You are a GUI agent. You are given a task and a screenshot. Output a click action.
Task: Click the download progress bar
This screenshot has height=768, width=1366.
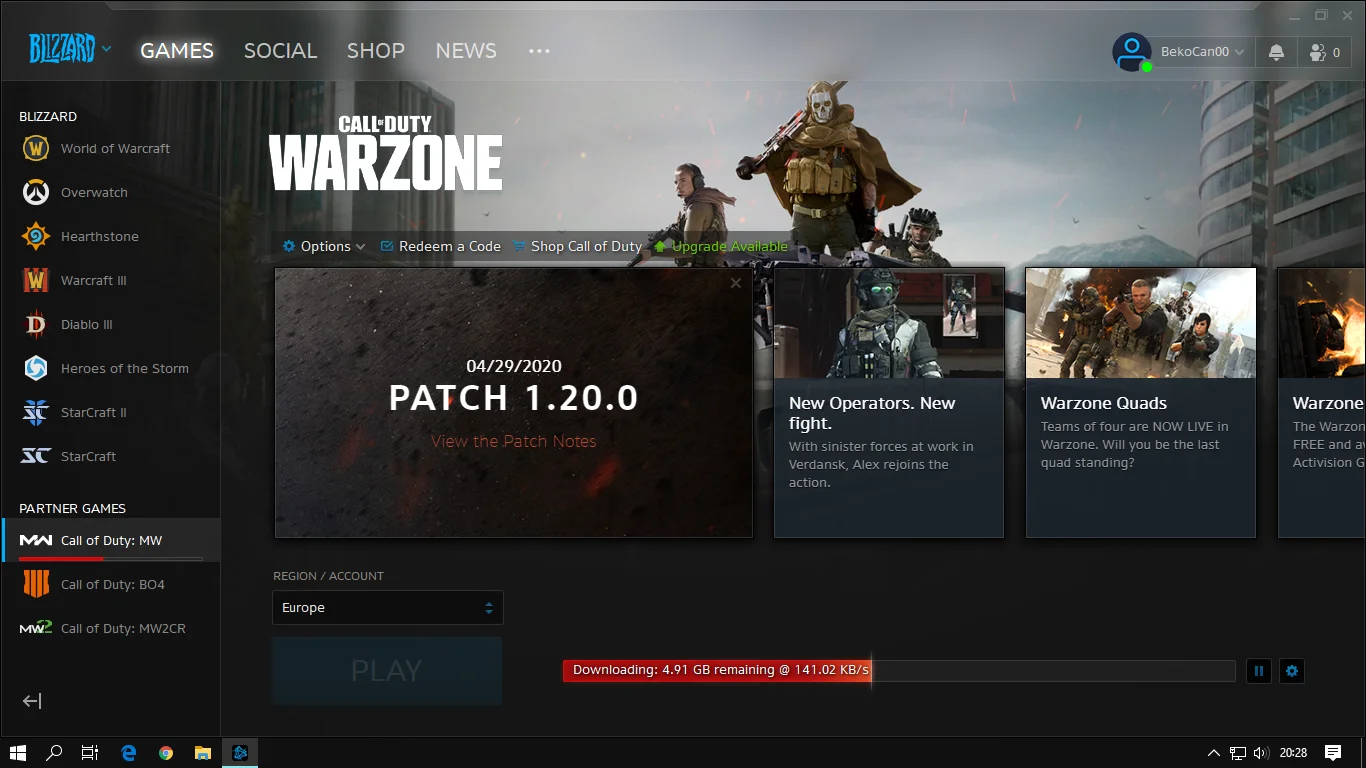click(x=899, y=671)
